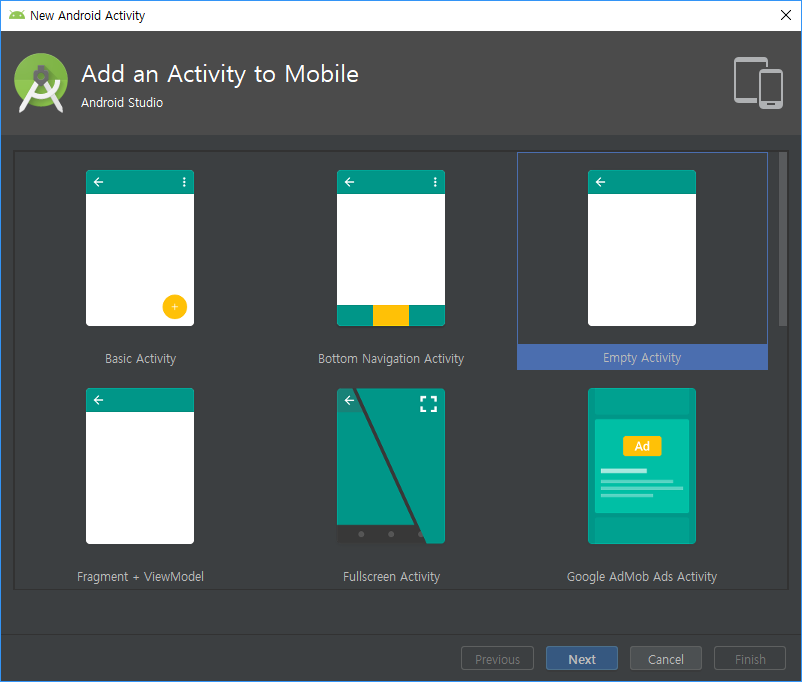Click the highlighted Empty Activity label
Image resolution: width=802 pixels, height=682 pixels.
tap(642, 358)
